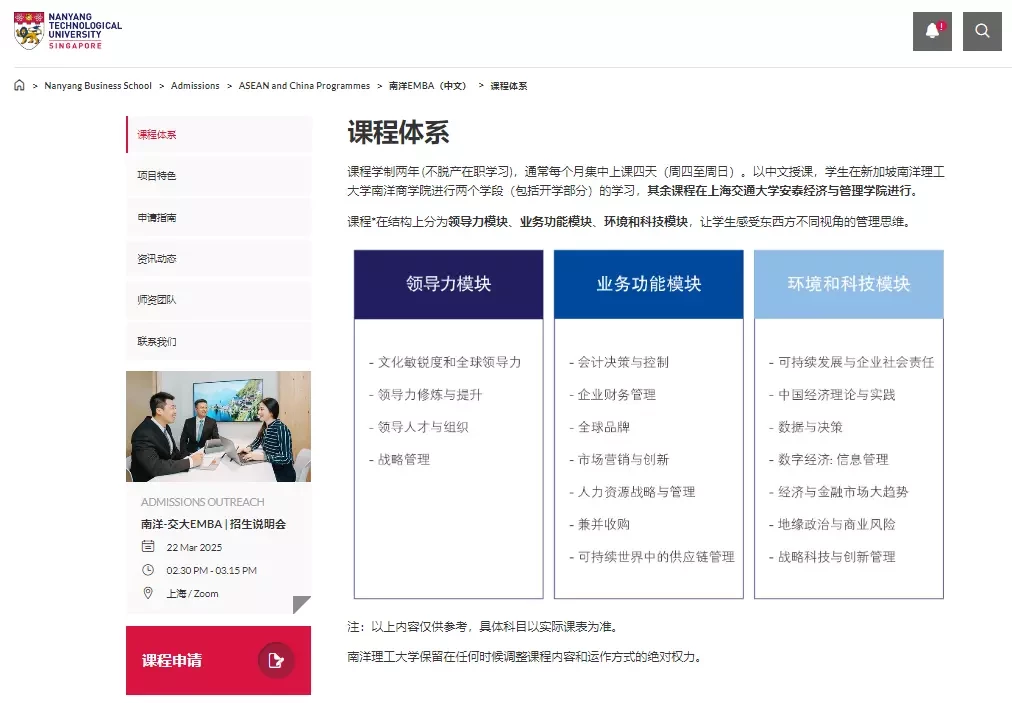Click 会计决策与控制 course text
Image resolution: width=1012 pixels, height=703 pixels.
point(623,362)
